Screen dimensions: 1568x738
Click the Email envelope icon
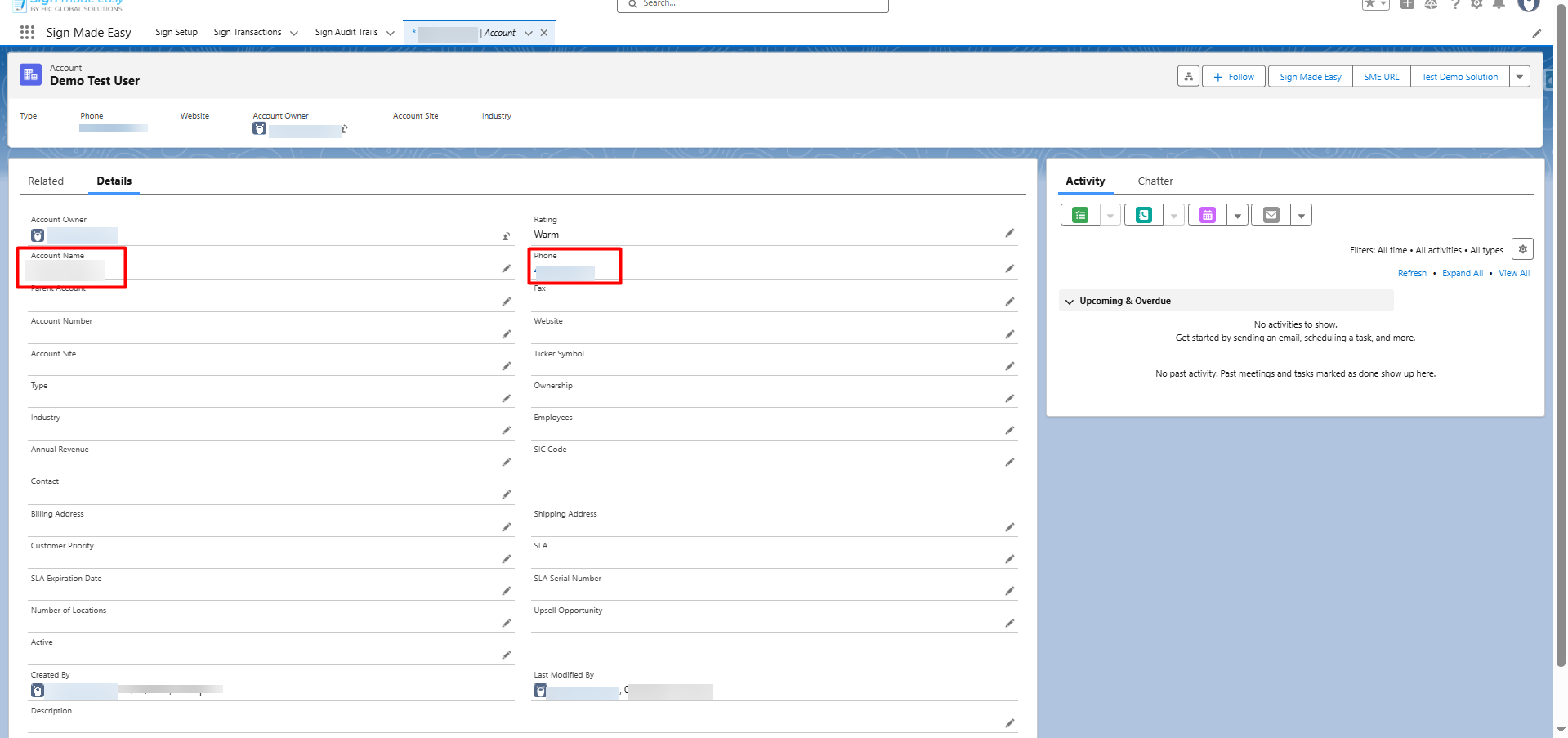coord(1271,215)
